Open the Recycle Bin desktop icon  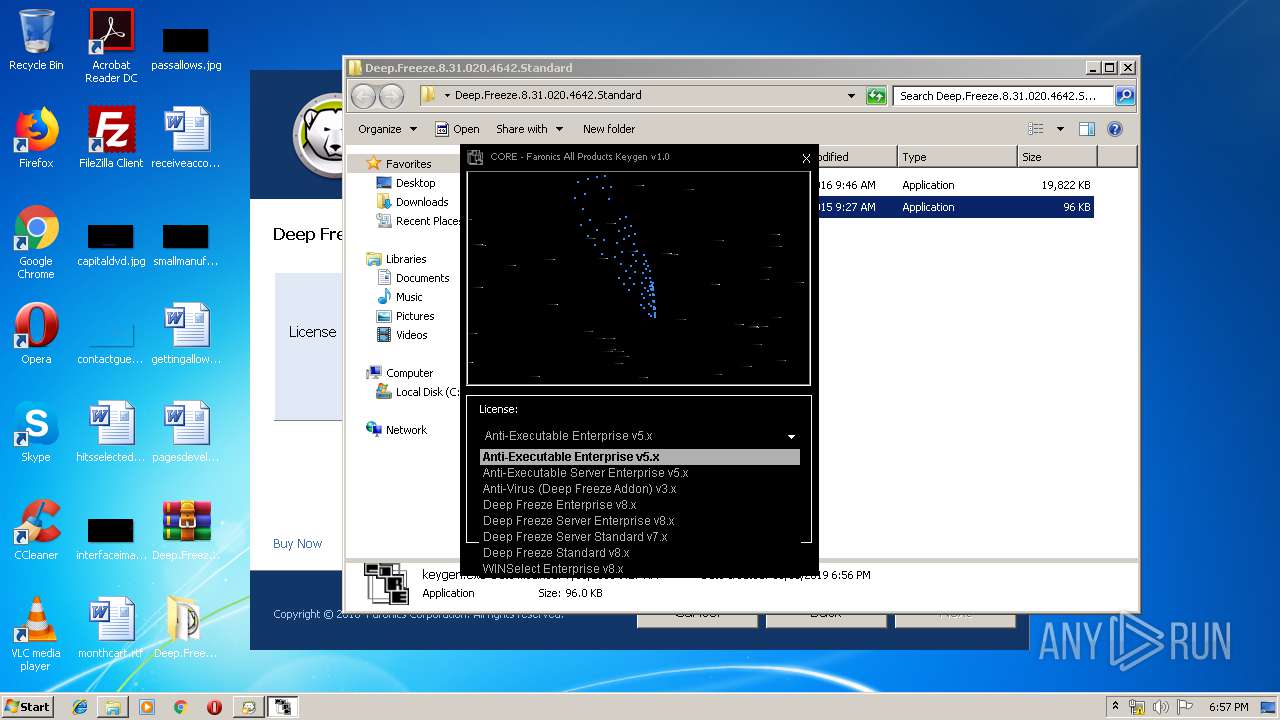(x=36, y=40)
